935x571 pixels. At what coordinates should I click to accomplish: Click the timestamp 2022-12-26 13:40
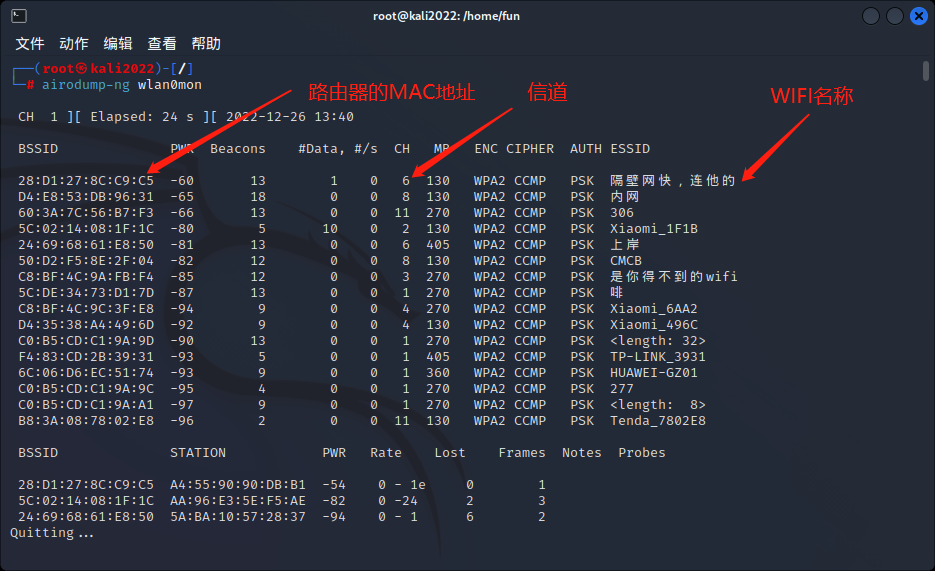tap(290, 117)
